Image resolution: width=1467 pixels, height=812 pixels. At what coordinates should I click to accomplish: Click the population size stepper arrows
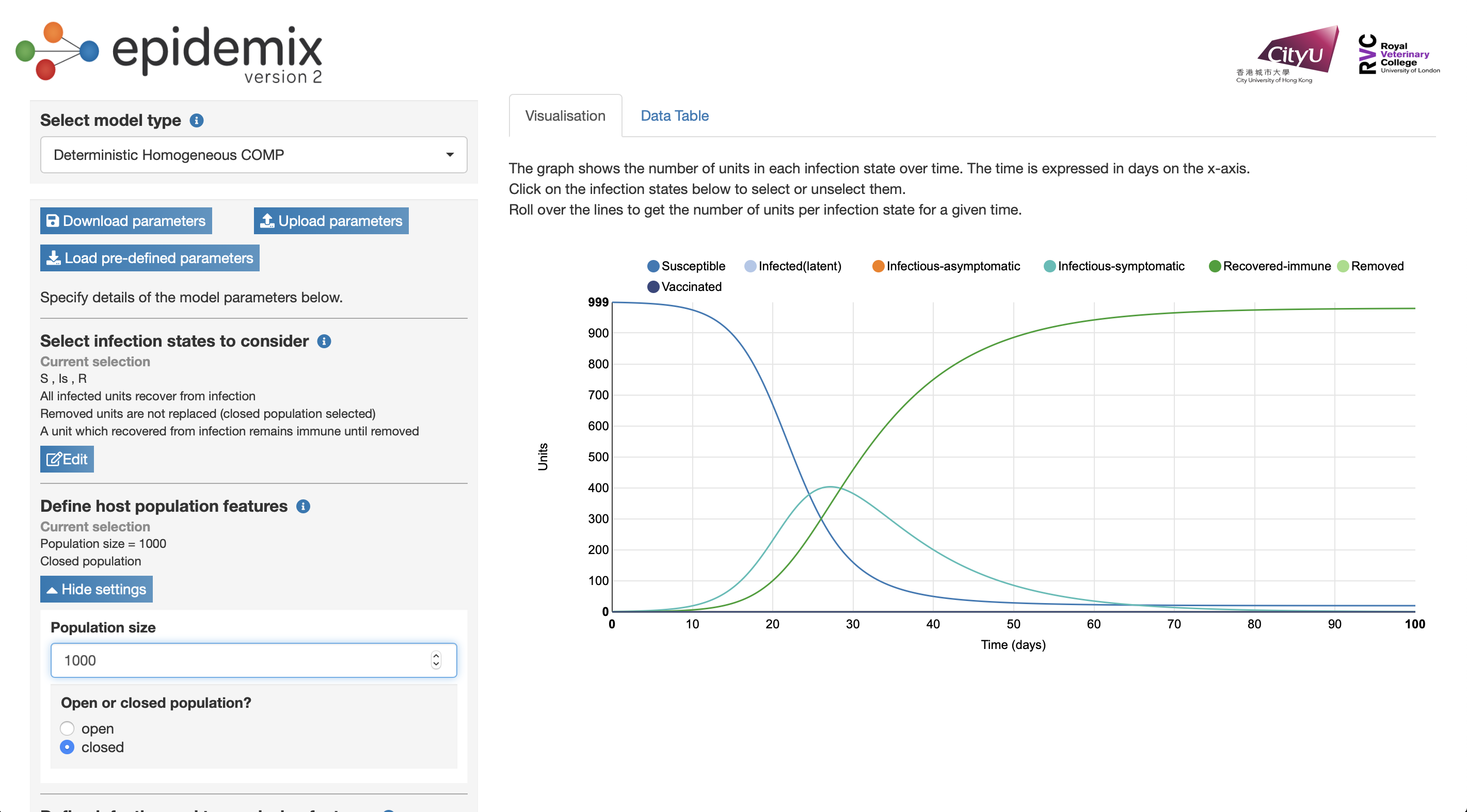tap(436, 660)
